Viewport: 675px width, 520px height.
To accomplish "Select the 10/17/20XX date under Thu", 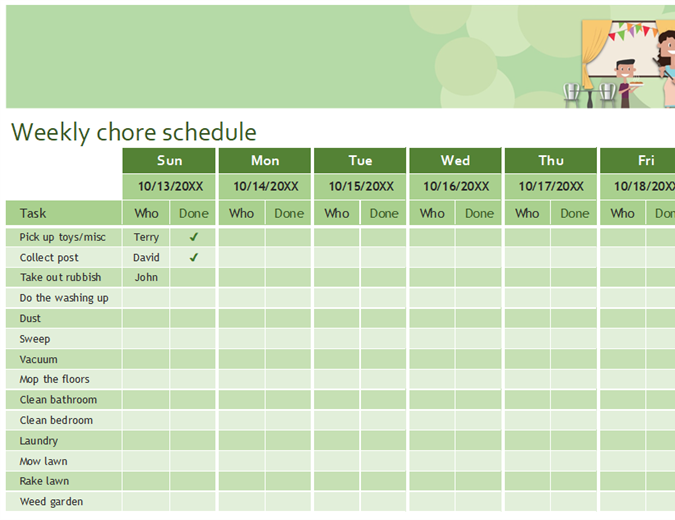I will coord(551,186).
